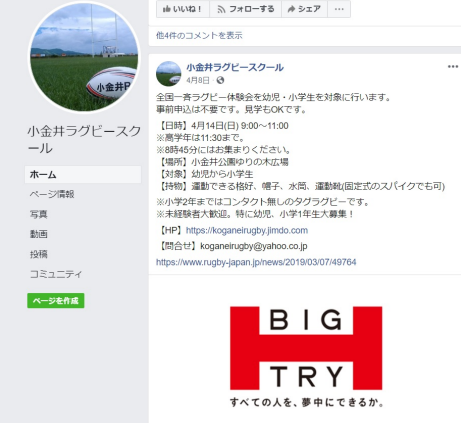
Task: Click the green ページを作成 button
Action: (56, 301)
